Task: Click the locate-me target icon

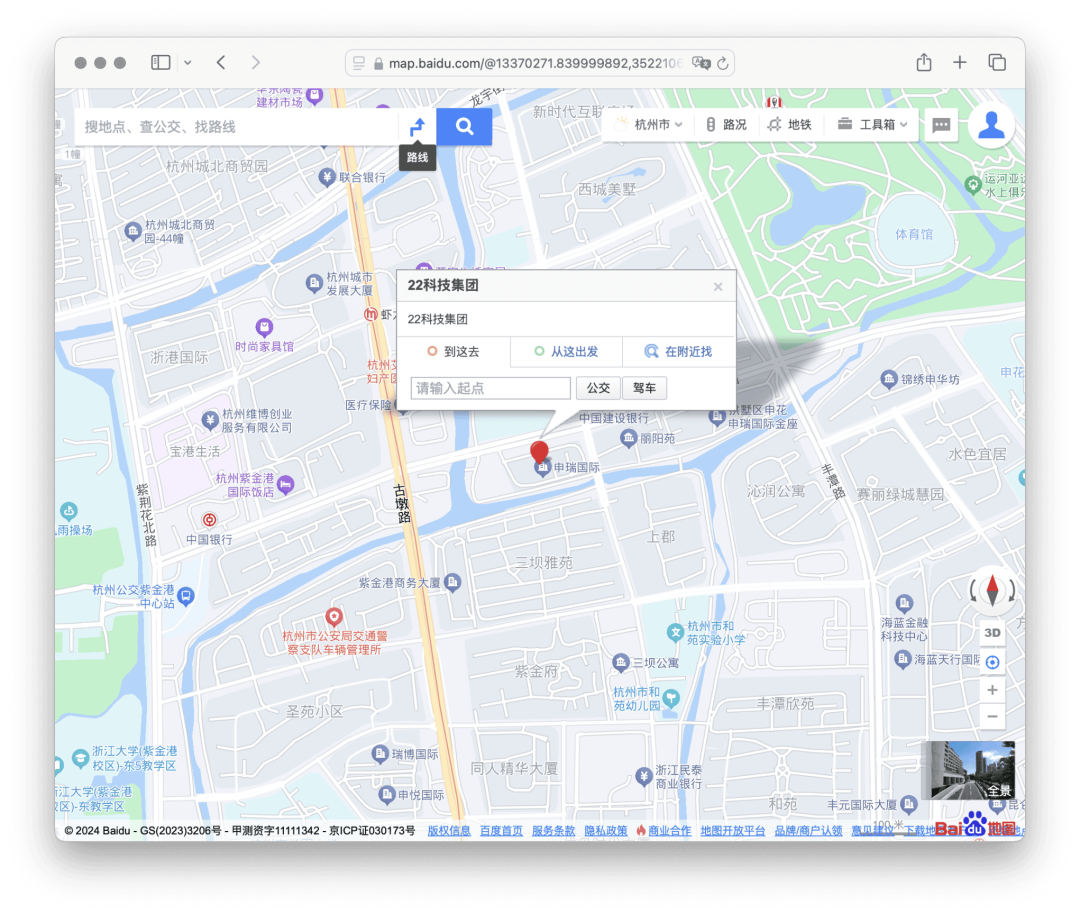Action: tap(992, 662)
